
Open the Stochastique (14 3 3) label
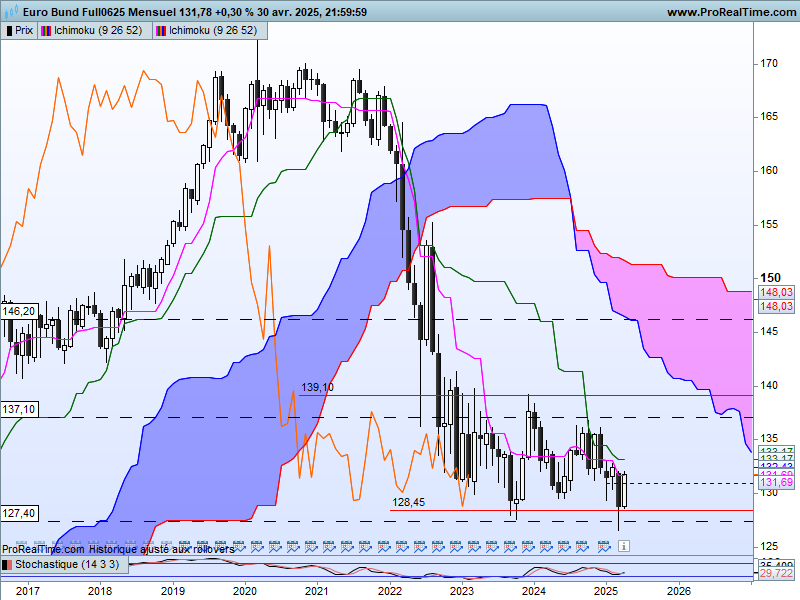(67, 564)
